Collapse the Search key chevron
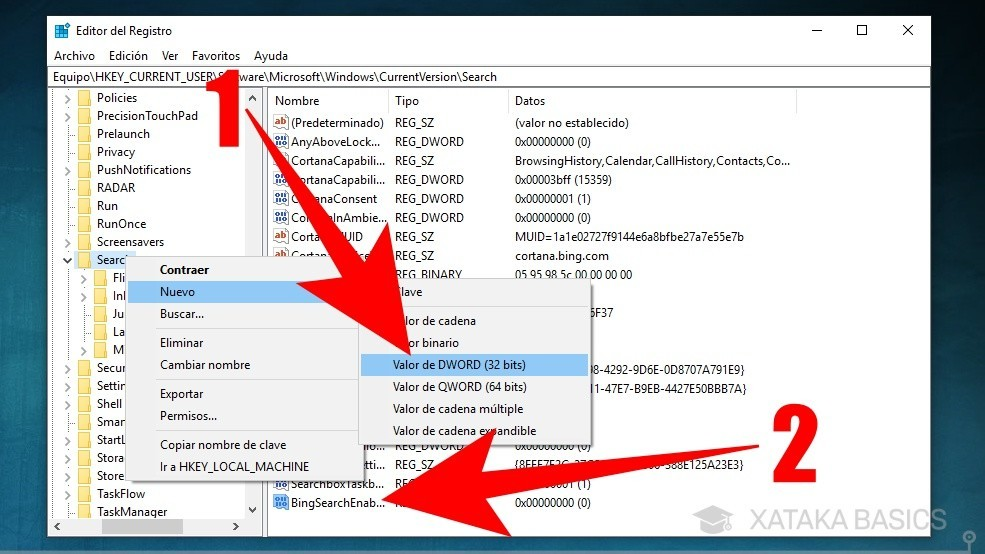The width and height of the screenshot is (985, 554). tap(67, 260)
